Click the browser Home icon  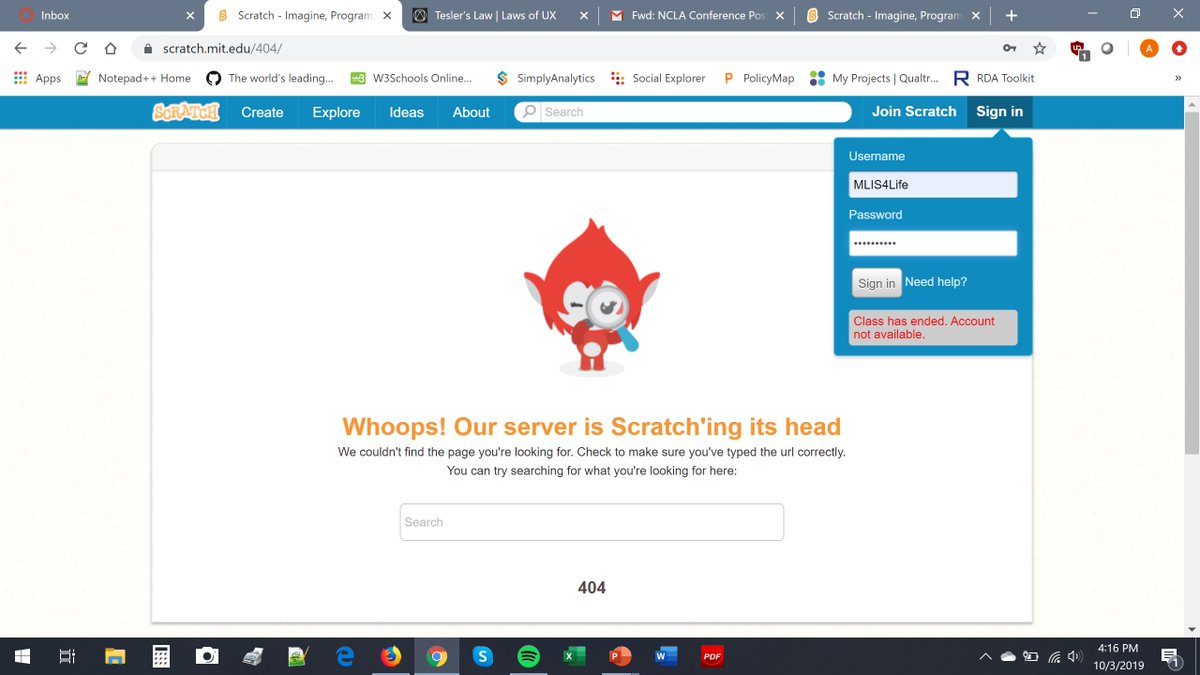(112, 48)
